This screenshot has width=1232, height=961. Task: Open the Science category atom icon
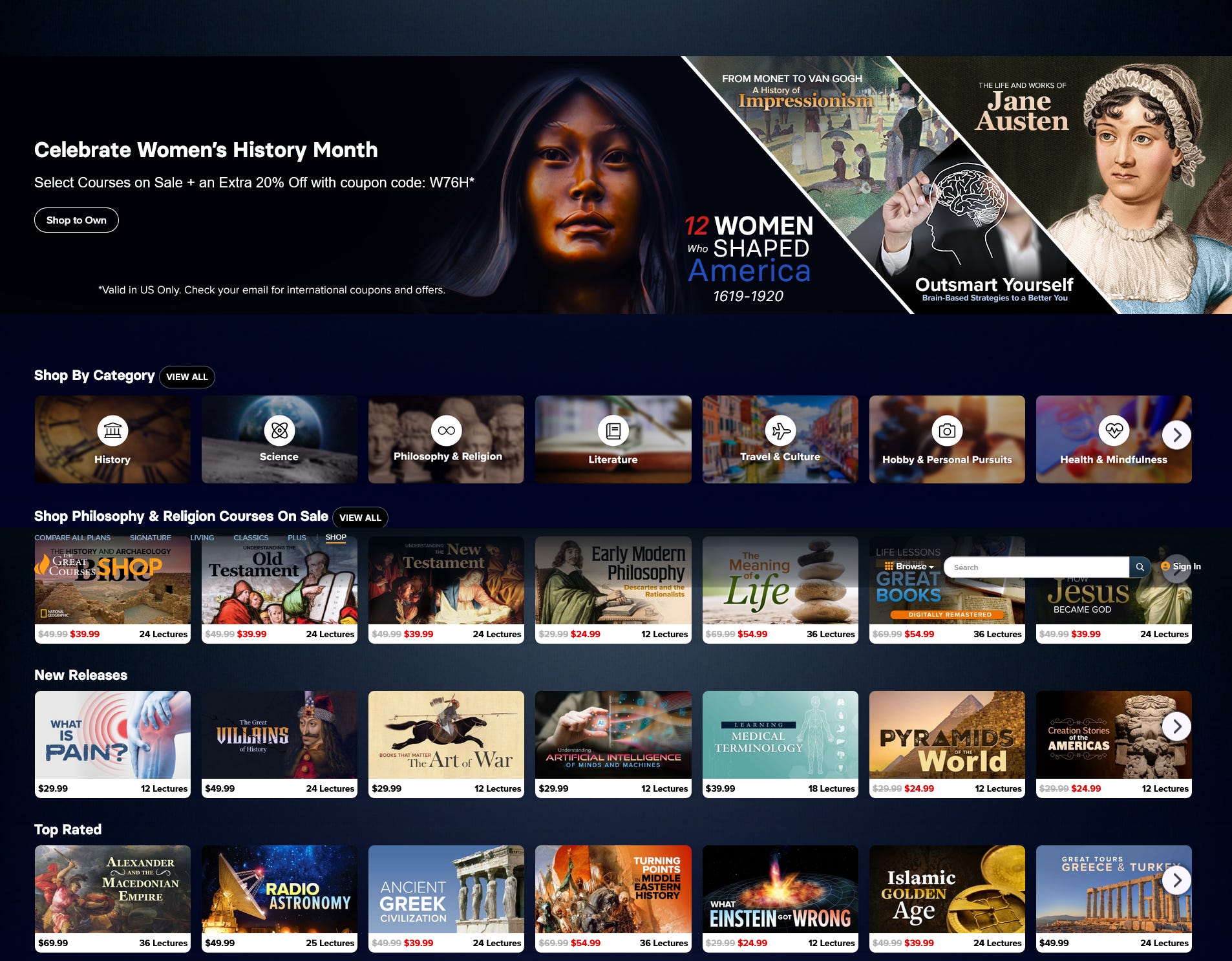click(x=279, y=430)
